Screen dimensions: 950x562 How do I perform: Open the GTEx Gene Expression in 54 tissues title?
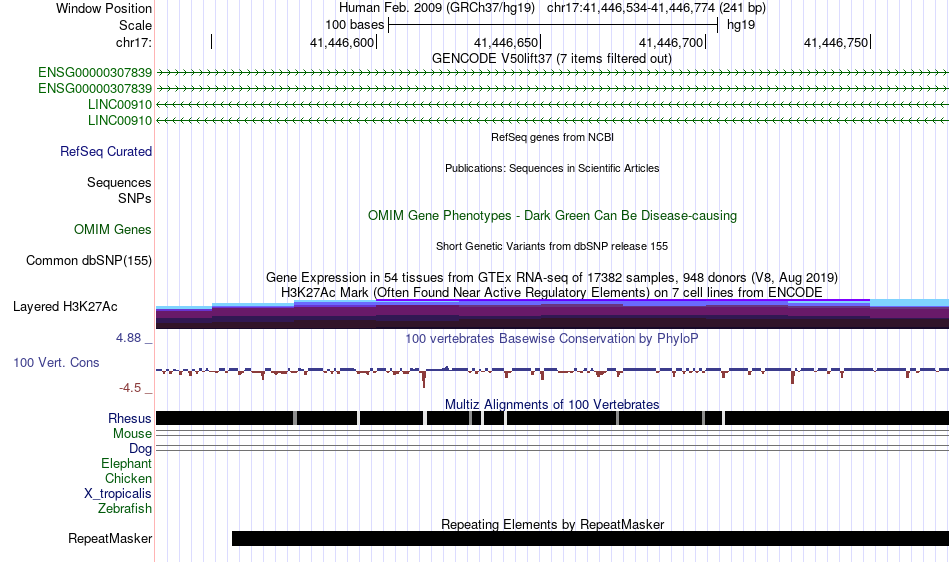pyautogui.click(x=552, y=277)
